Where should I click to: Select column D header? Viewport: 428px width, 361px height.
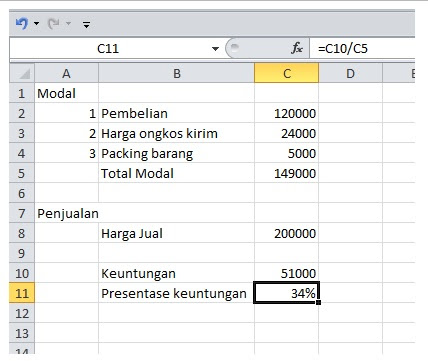point(350,73)
